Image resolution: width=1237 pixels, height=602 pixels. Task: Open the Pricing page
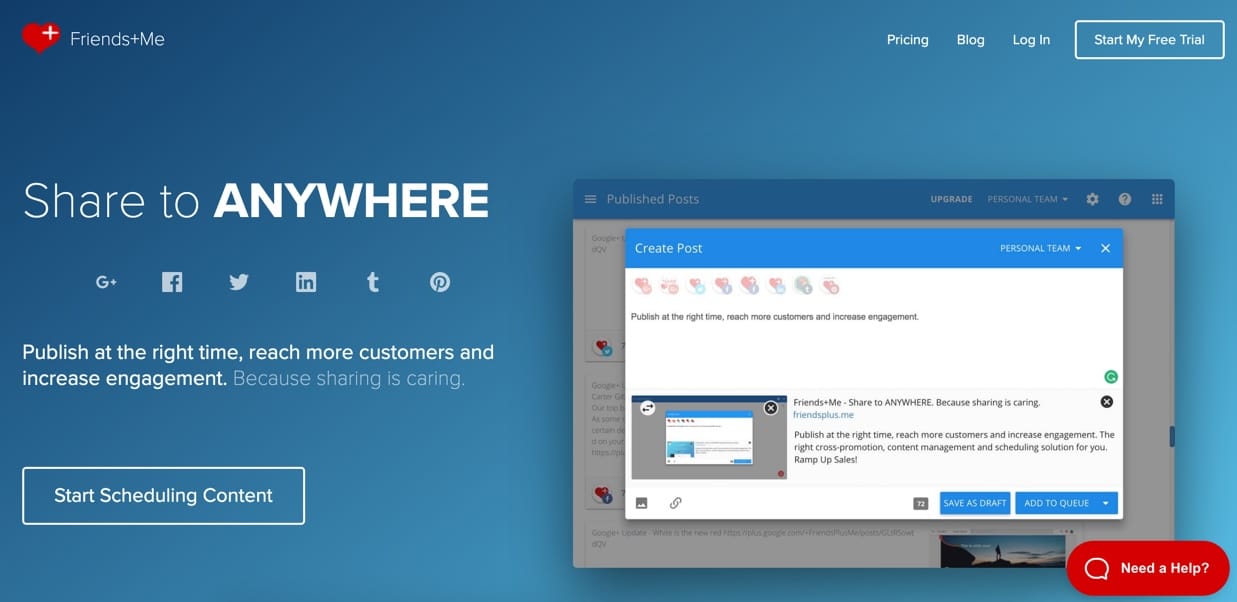(x=907, y=40)
